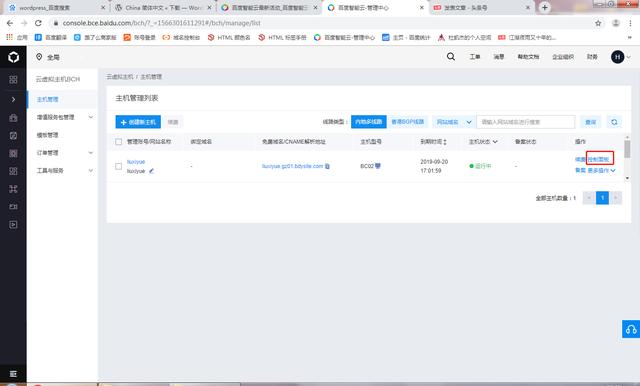Open the HTML color name bookmark
Viewport: 640px width, 386px height.
229,38
